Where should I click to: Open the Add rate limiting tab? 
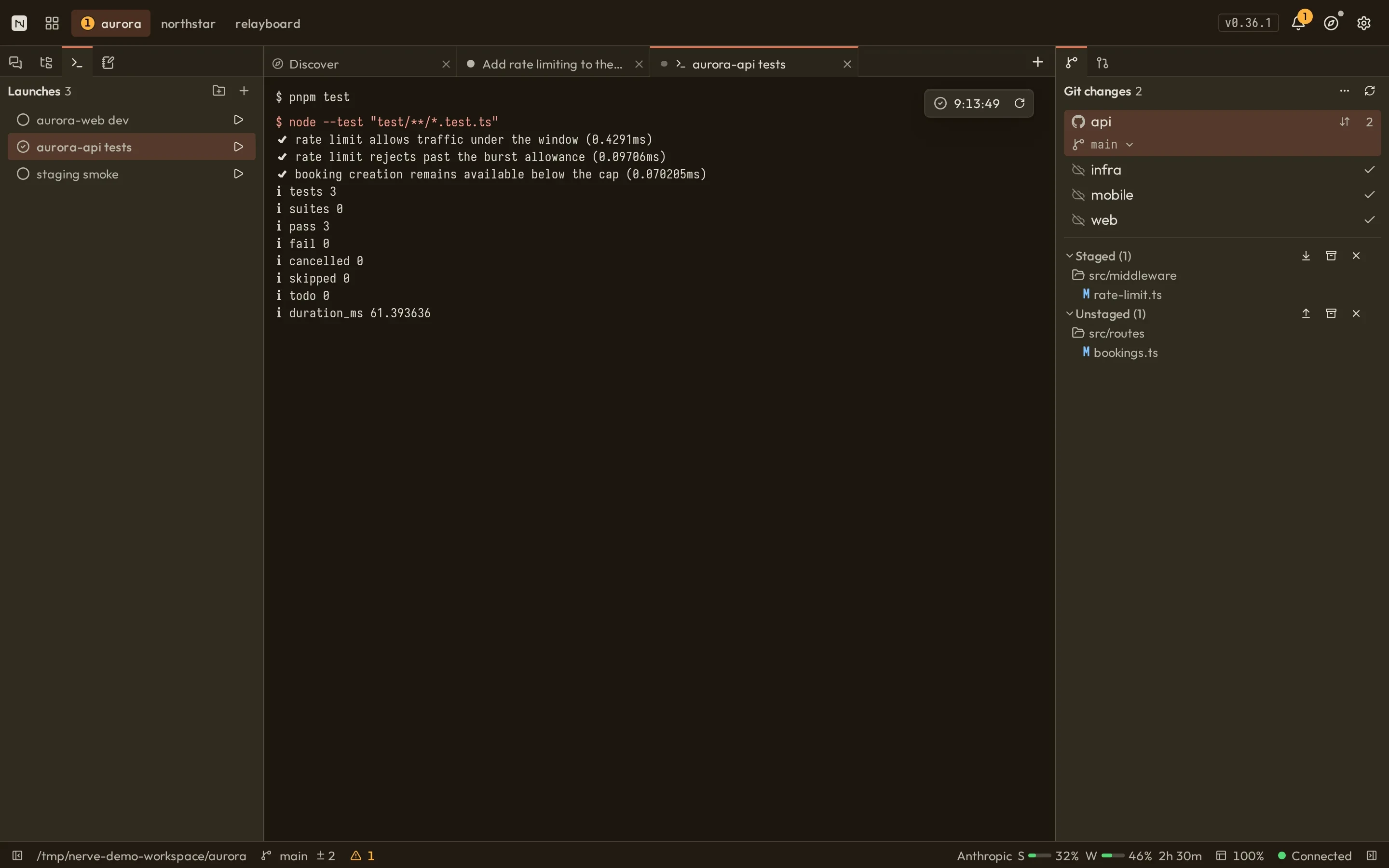[x=554, y=64]
